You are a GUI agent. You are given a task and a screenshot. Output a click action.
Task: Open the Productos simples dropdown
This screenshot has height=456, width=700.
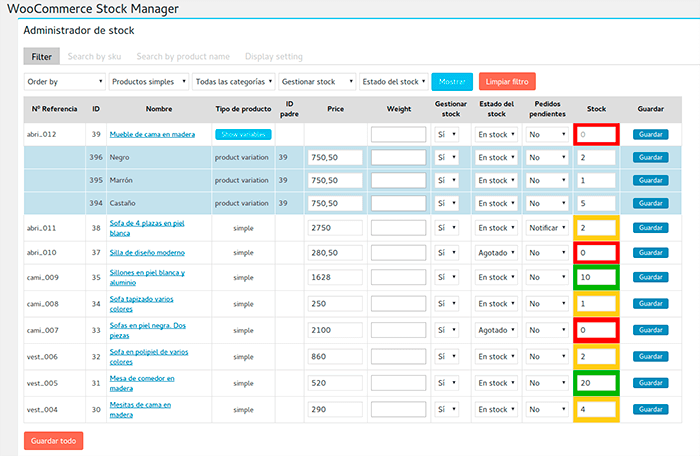coord(149,82)
